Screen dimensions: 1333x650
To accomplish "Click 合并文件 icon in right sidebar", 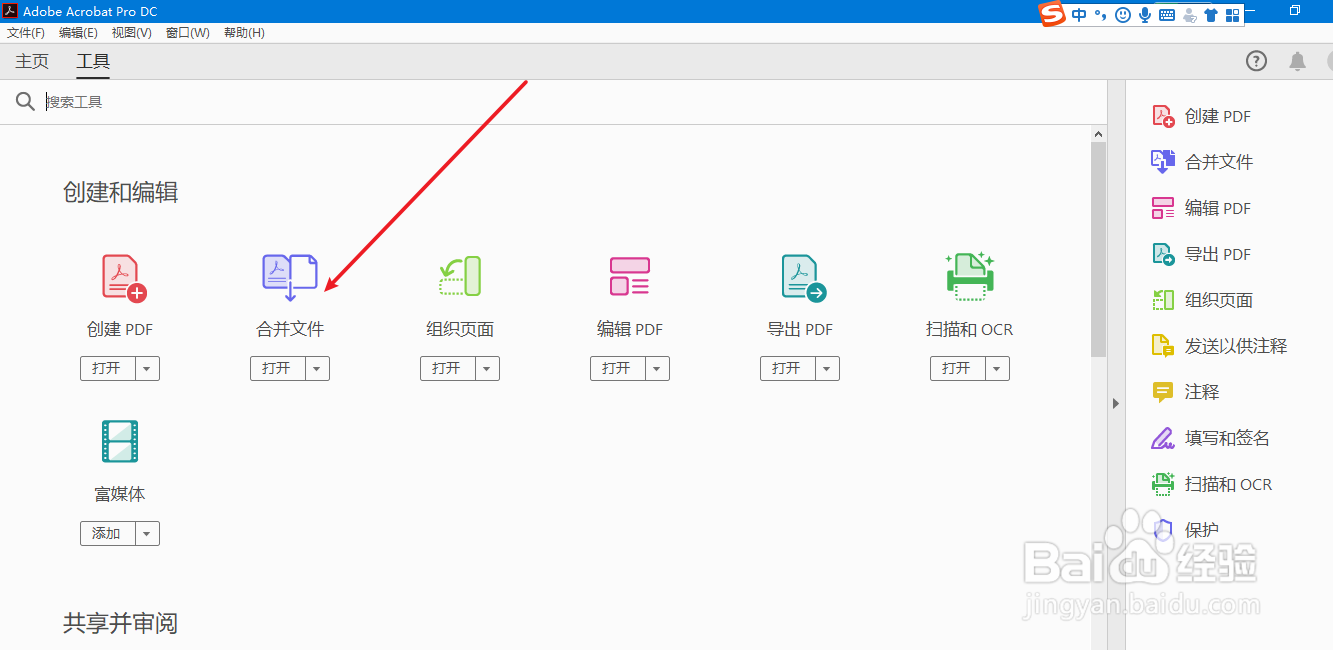I will [x=1163, y=162].
